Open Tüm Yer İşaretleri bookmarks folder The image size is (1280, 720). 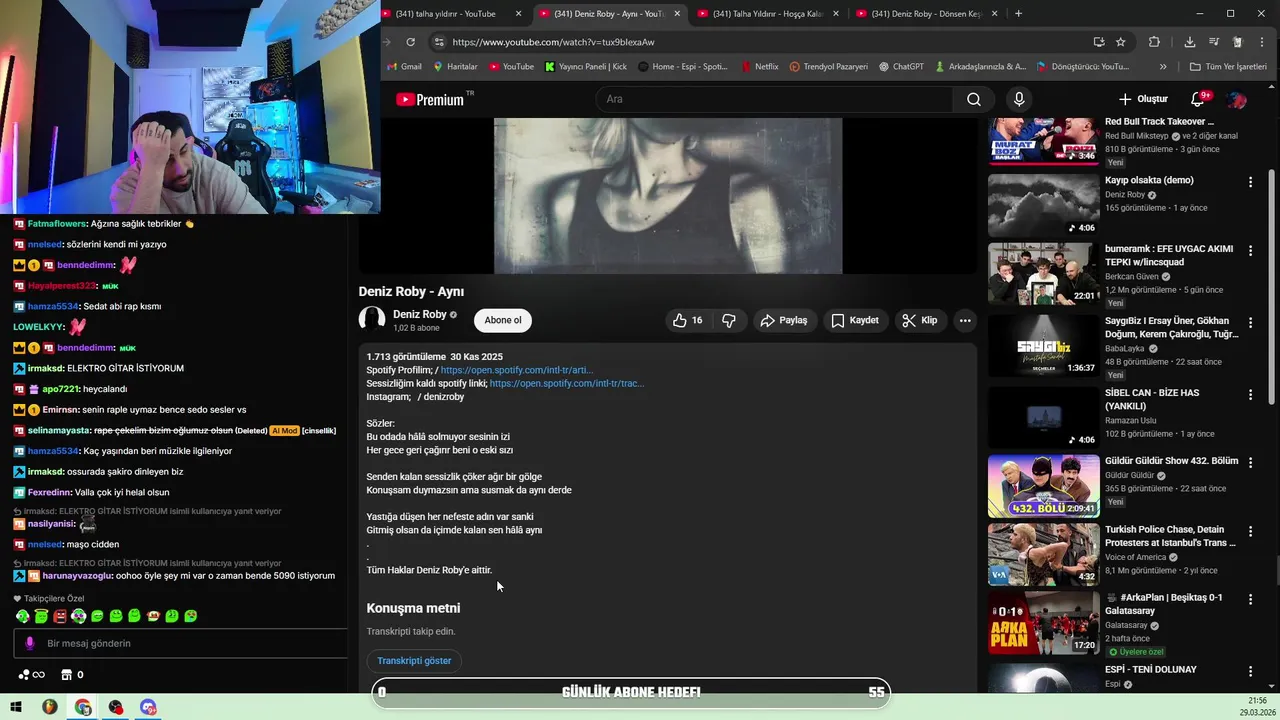point(1228,67)
